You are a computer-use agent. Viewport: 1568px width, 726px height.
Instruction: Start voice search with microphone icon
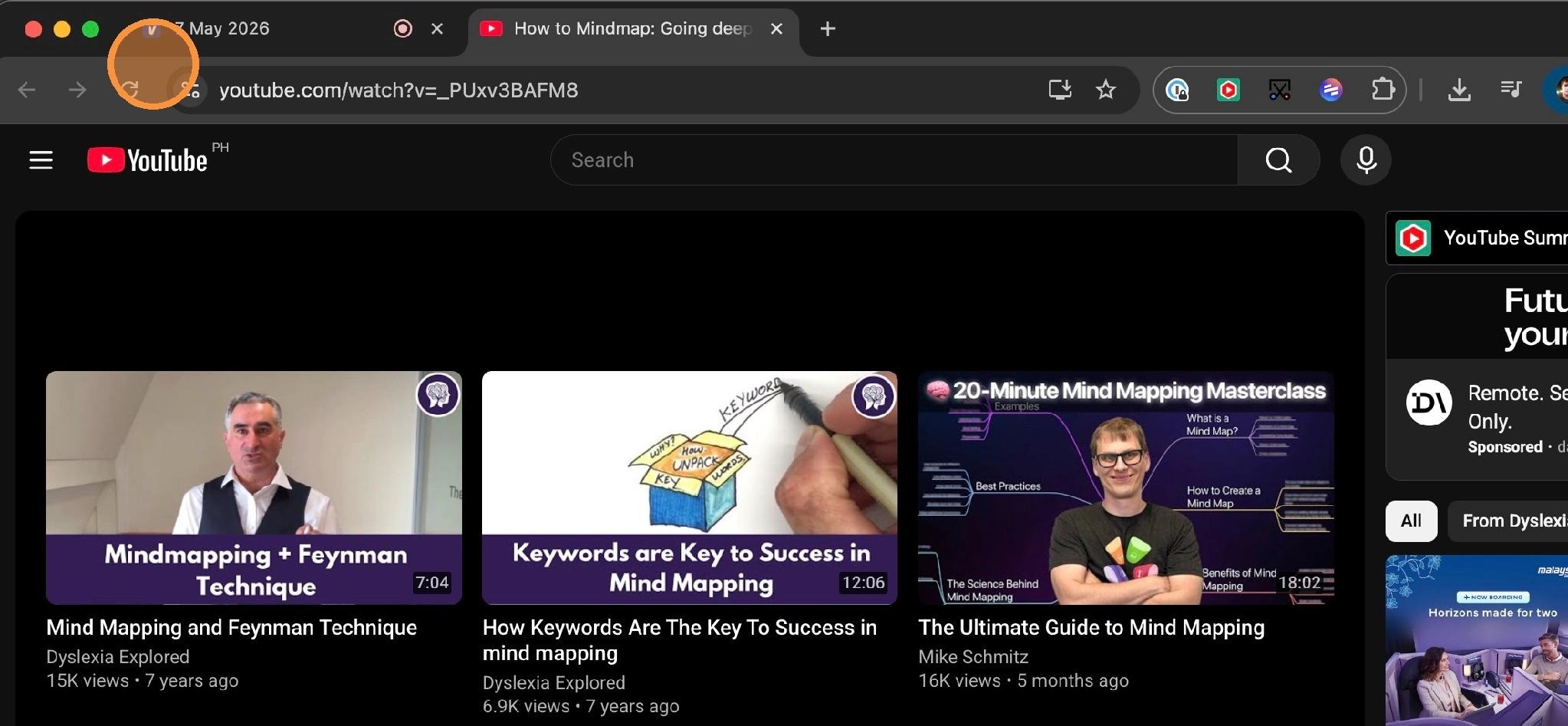click(x=1366, y=160)
